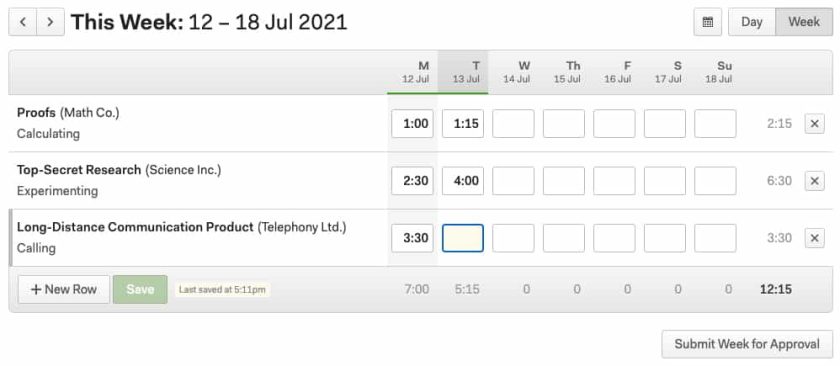Viewport: 840px width, 366px height.
Task: Go to next week arrow
Action: pos(50,22)
